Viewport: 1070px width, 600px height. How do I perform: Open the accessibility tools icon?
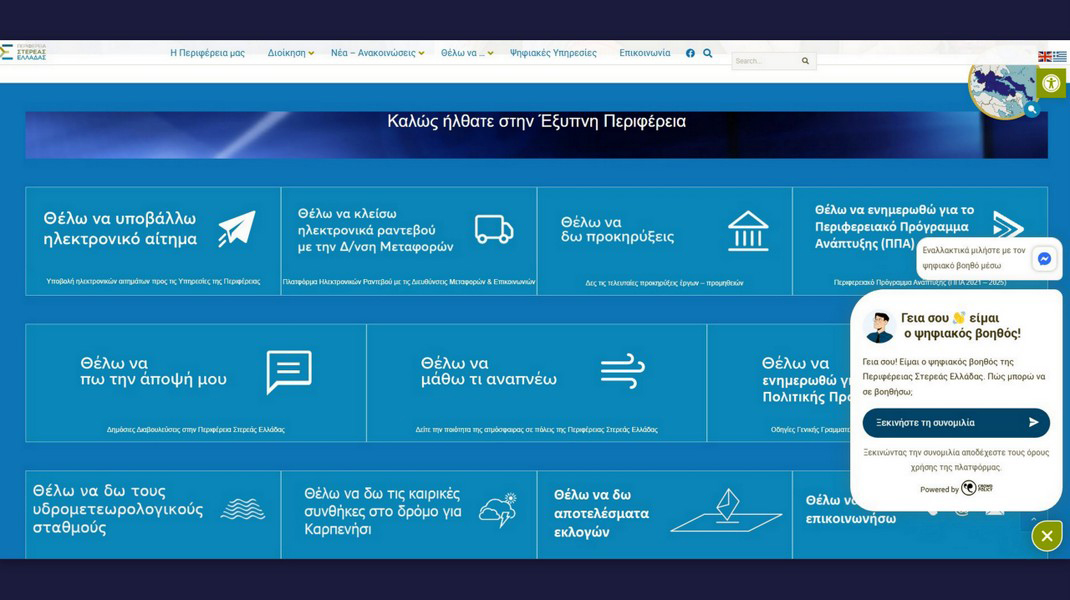[x=1050, y=84]
